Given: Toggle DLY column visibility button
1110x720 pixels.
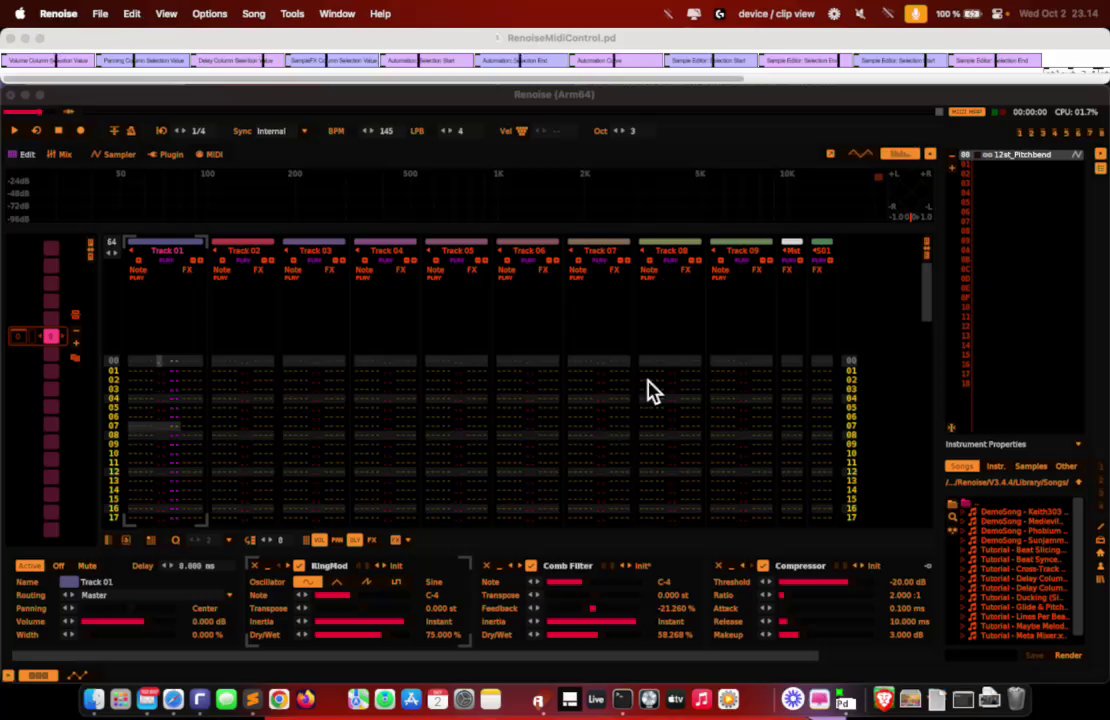Looking at the screenshot, I should click(355, 540).
